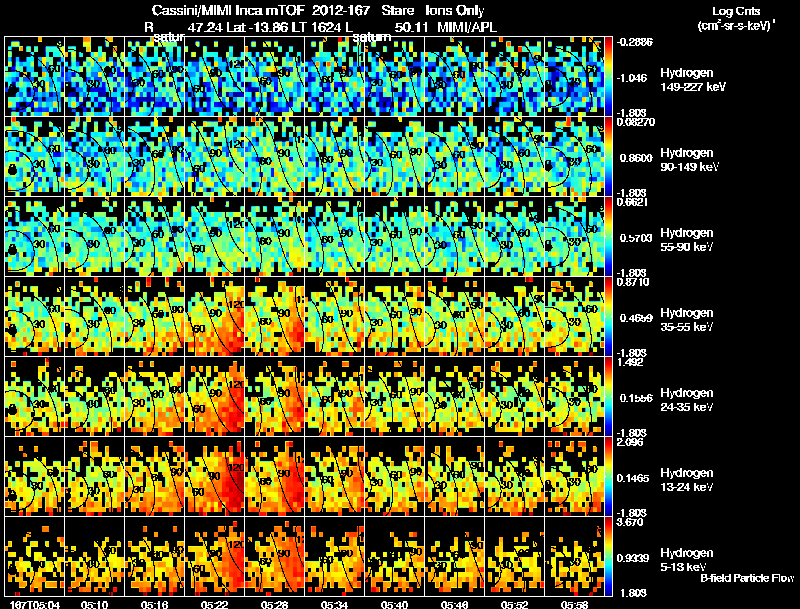Screen dimensions: 800x609
Task: Open the 35-55 keV panel at 05:28
Action: [x=274, y=316]
